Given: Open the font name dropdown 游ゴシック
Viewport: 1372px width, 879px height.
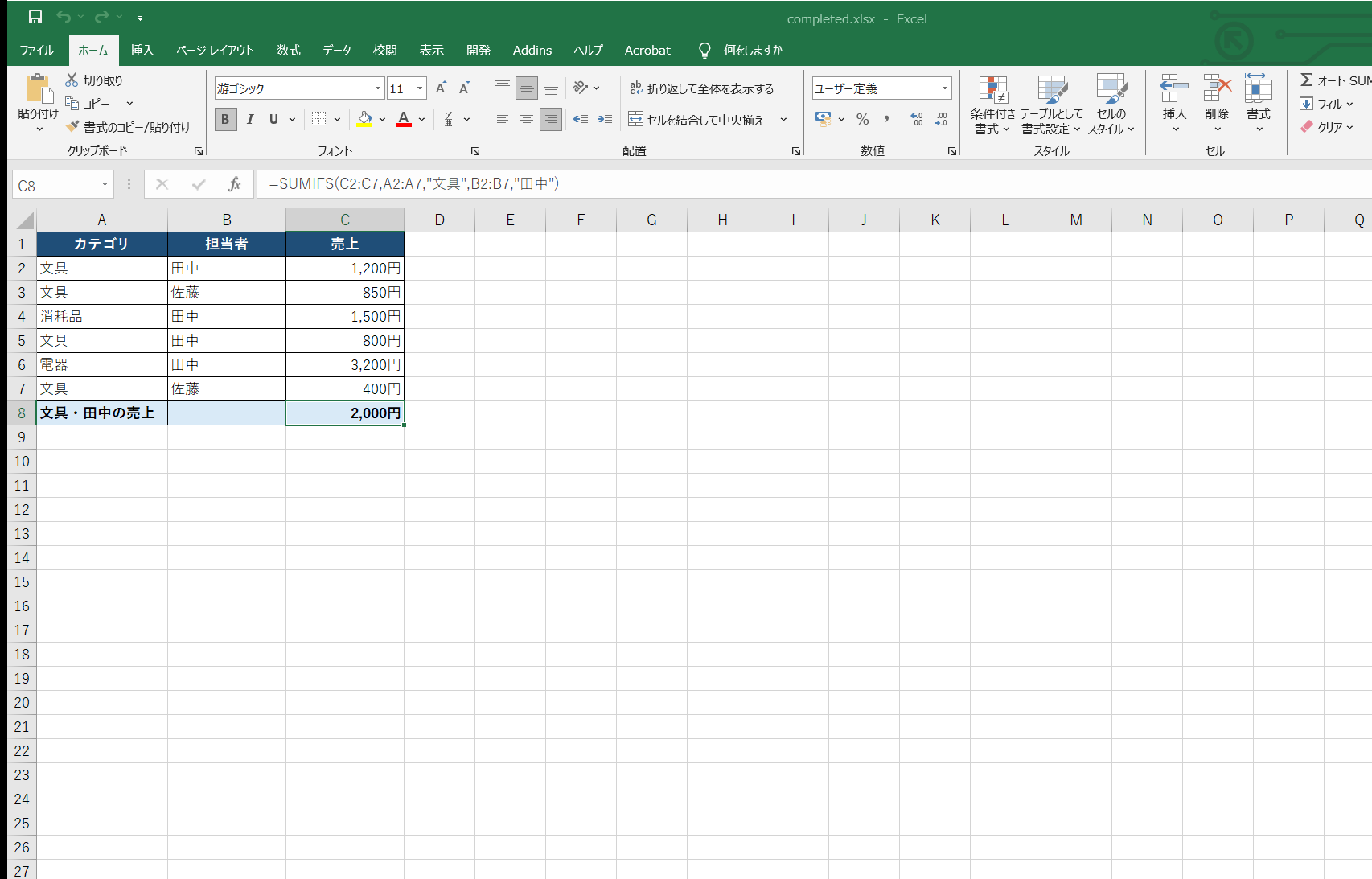Looking at the screenshot, I should [x=378, y=88].
